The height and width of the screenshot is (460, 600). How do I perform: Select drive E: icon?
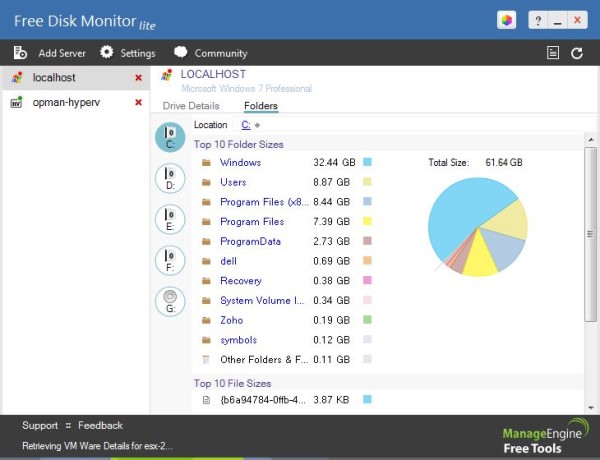170,219
